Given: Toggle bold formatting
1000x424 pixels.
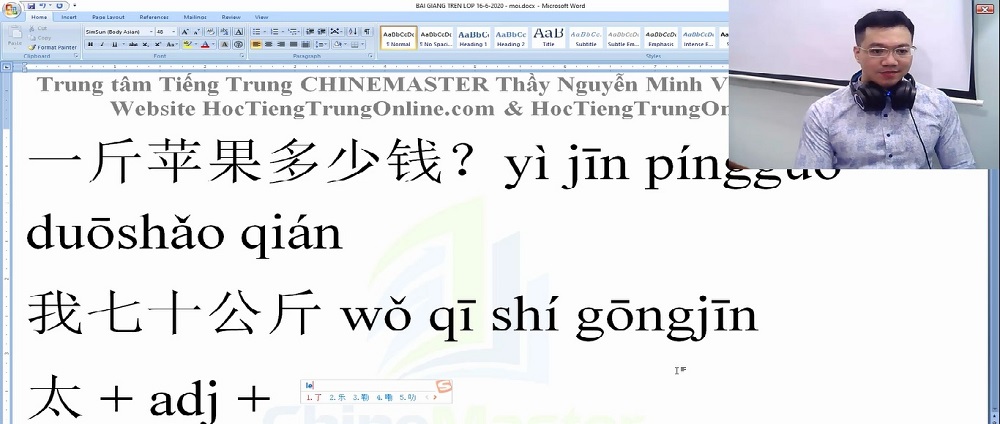Looking at the screenshot, I should (x=91, y=45).
